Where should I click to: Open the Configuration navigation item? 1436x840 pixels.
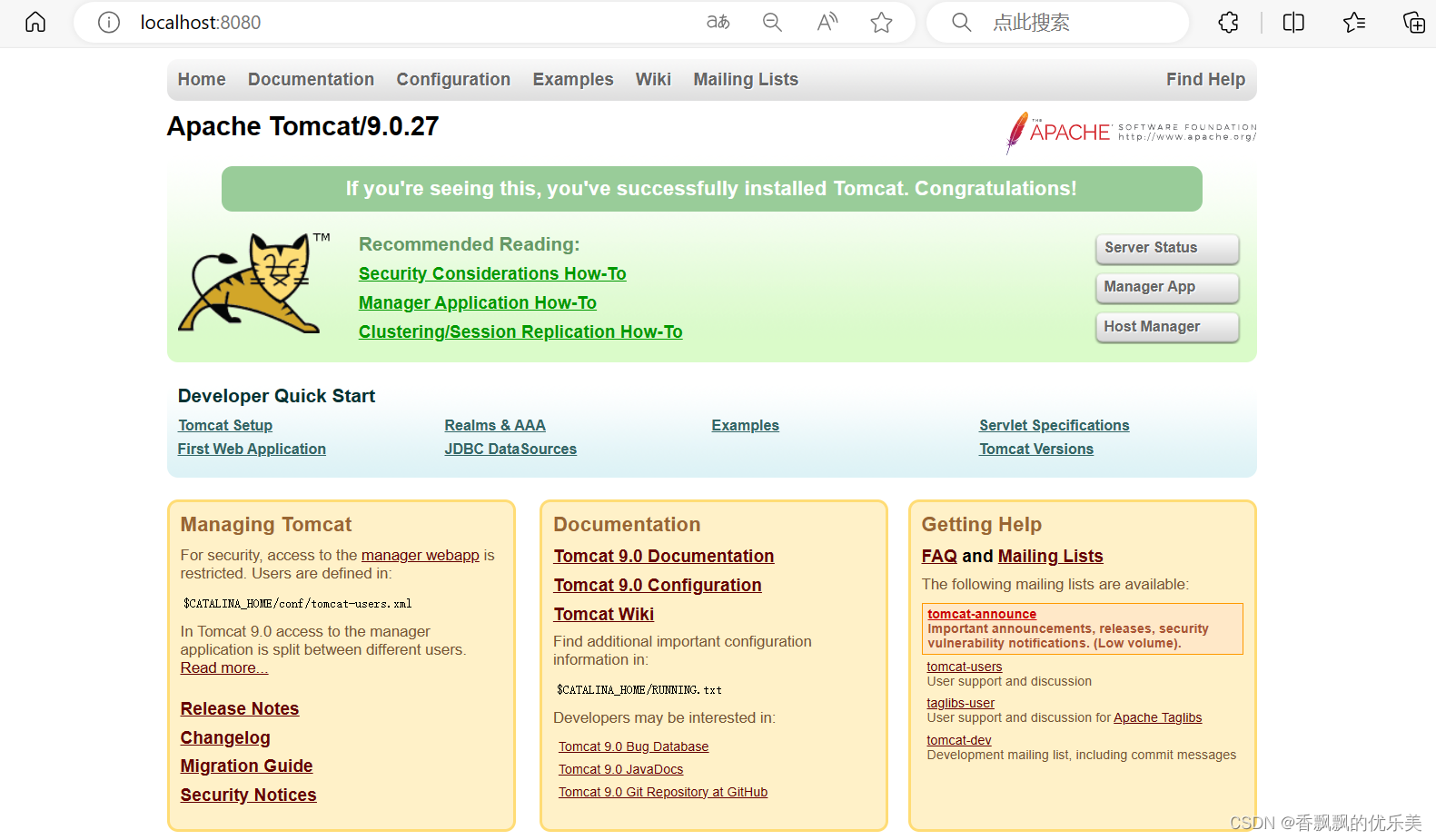(x=453, y=79)
